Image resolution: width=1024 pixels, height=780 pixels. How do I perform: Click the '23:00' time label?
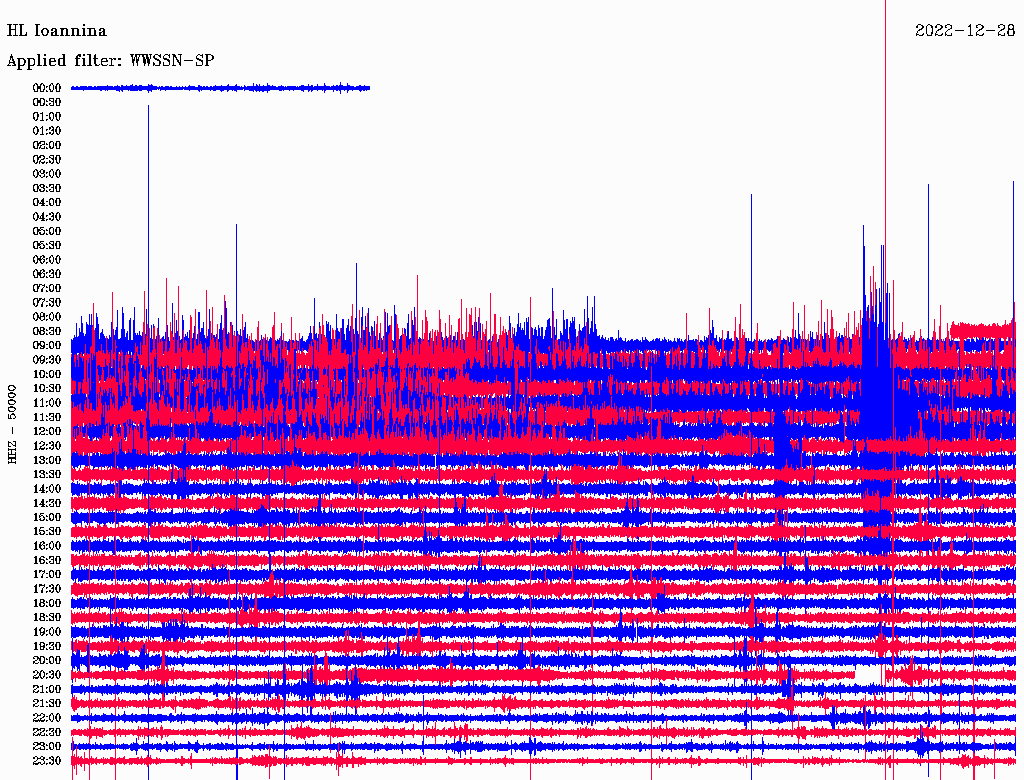(47, 747)
